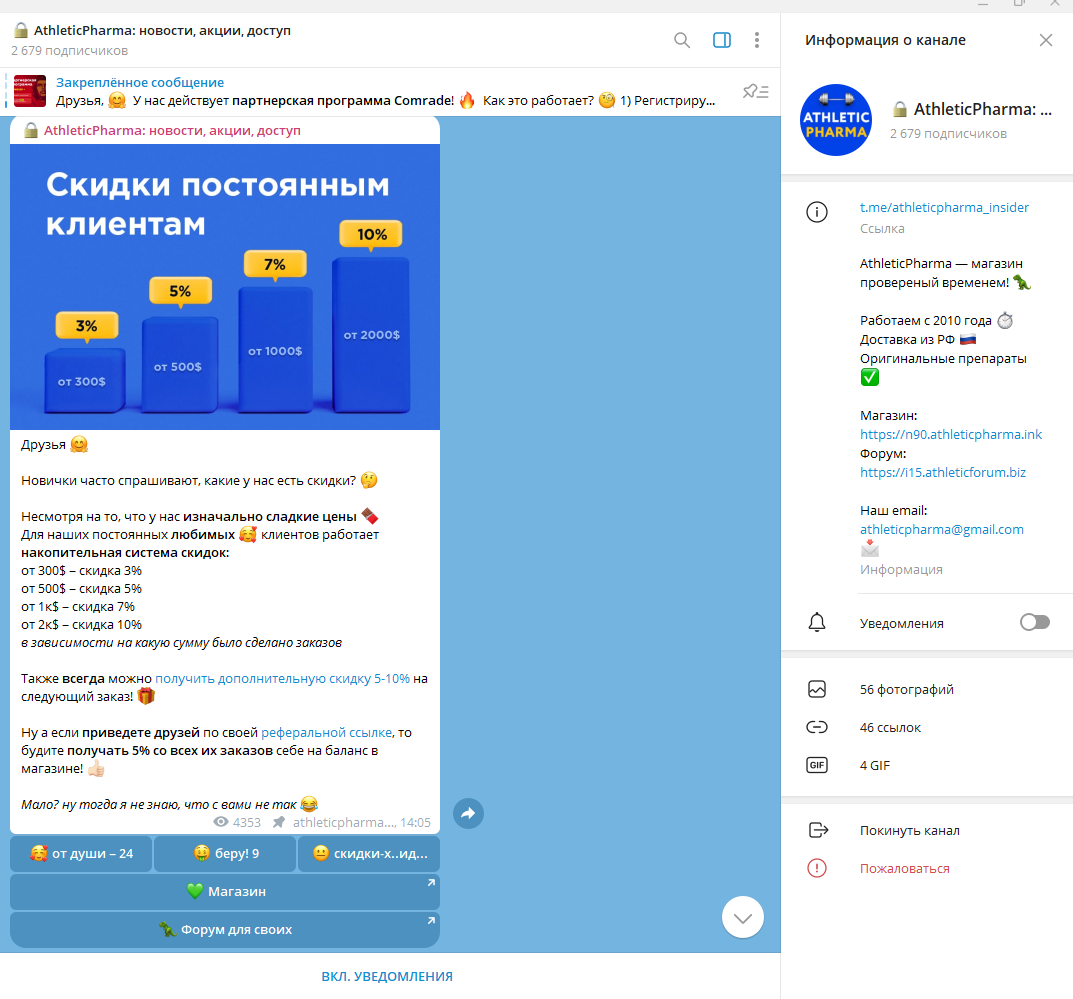Toggle the right info sidebar panel
Screen dimensions: 1073x999
pyautogui.click(x=721, y=40)
